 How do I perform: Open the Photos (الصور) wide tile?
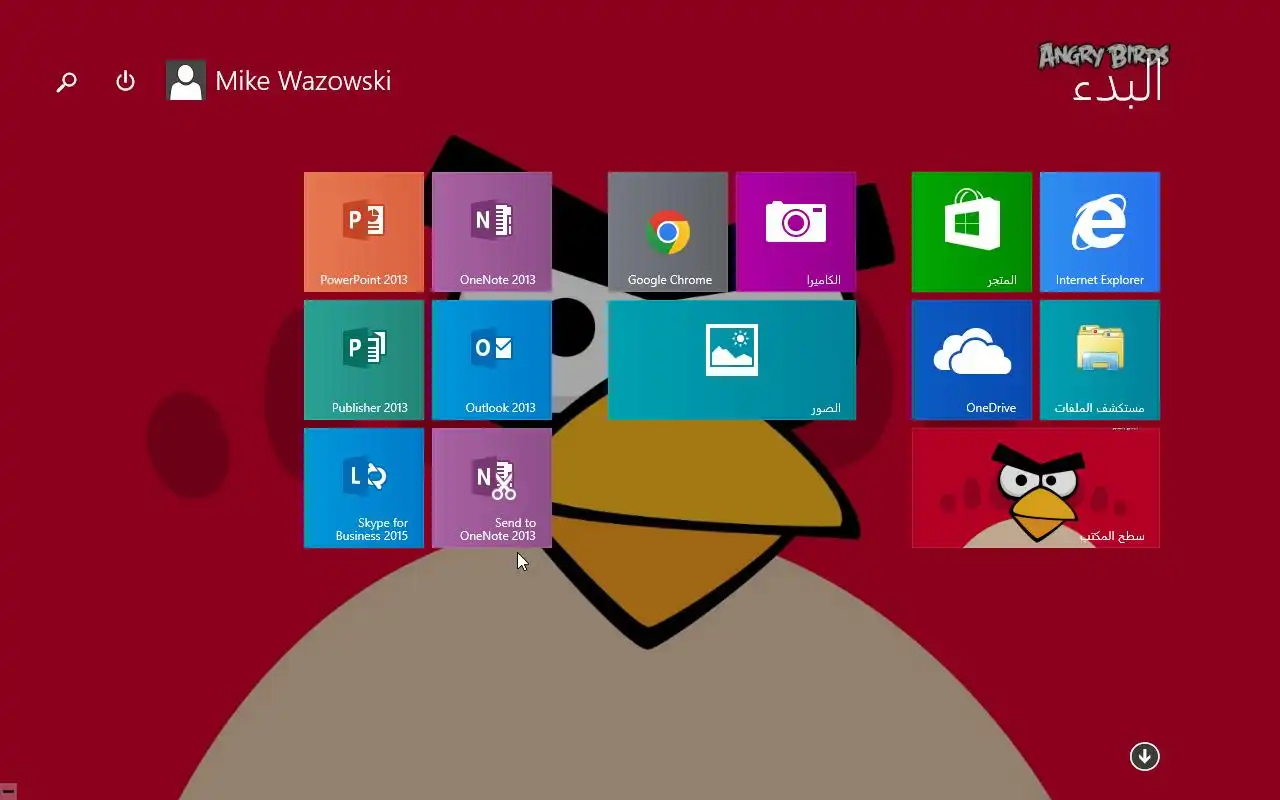(x=732, y=360)
